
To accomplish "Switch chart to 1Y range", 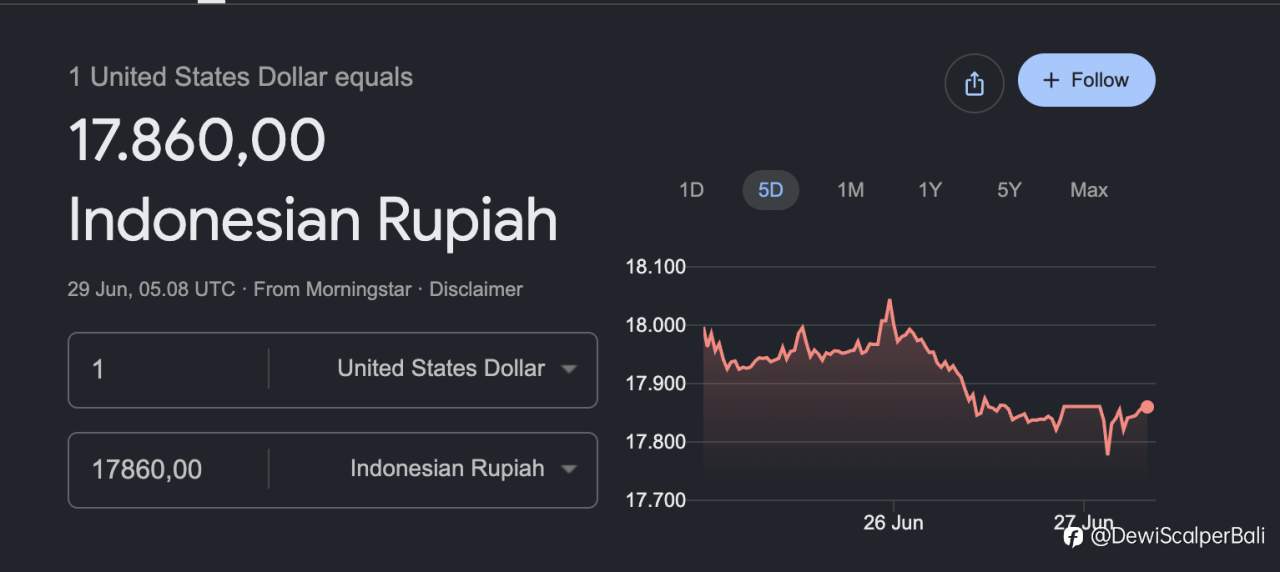I will tap(930, 190).
